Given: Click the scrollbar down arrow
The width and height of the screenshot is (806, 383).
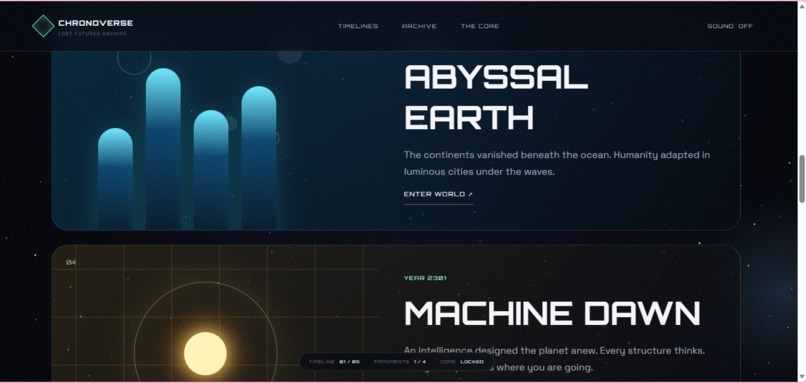Looking at the screenshot, I should point(801,377).
